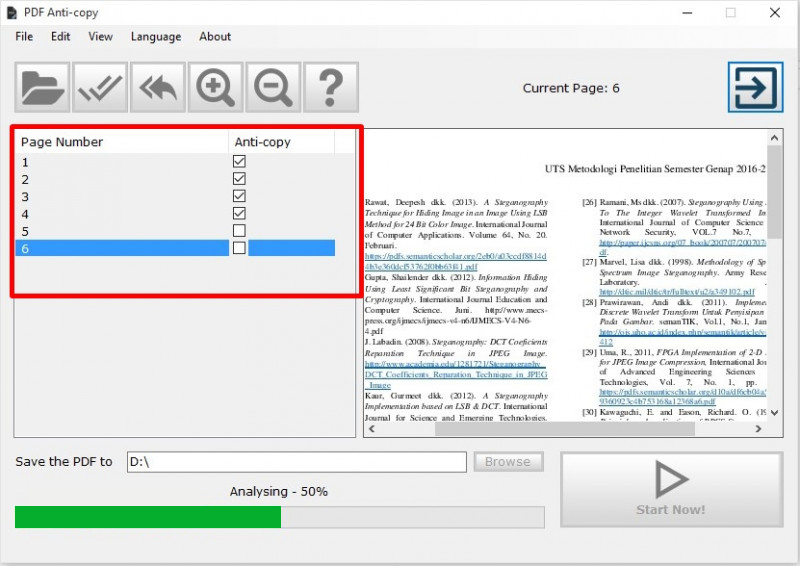Open the Language menu
This screenshot has height=566, width=800.
pos(156,37)
